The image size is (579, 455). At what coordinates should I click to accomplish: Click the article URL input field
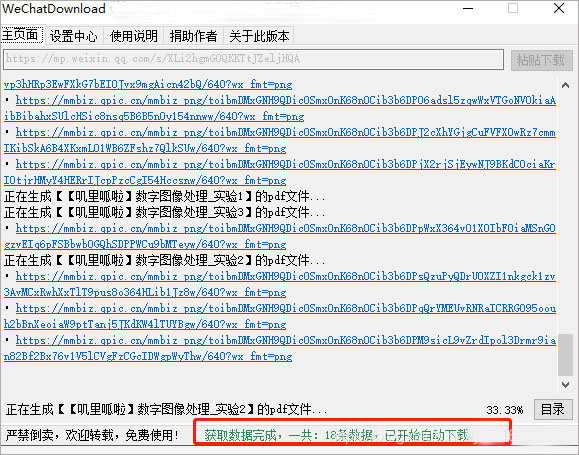253,59
